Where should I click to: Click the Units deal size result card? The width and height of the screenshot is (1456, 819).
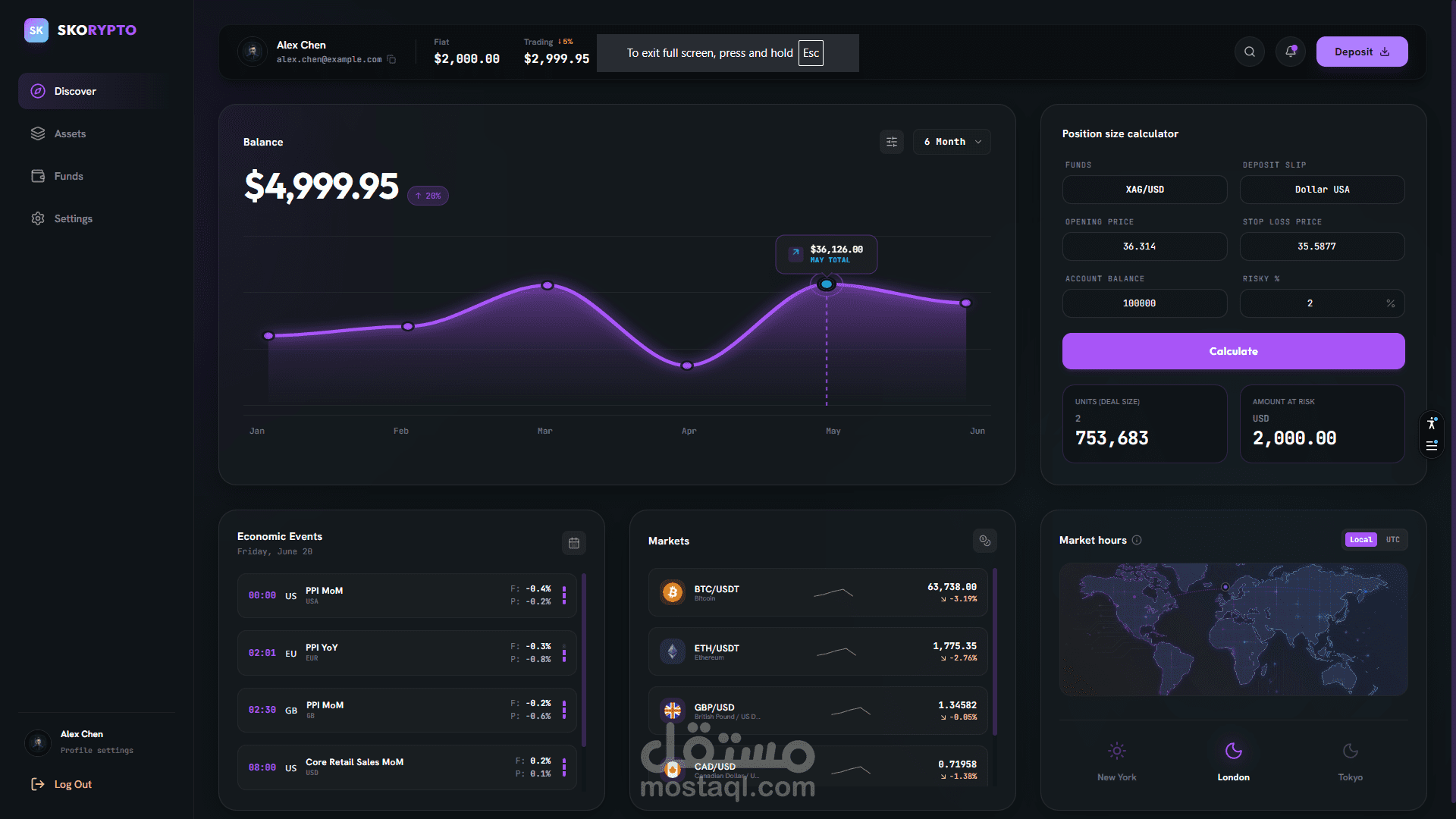[1145, 424]
